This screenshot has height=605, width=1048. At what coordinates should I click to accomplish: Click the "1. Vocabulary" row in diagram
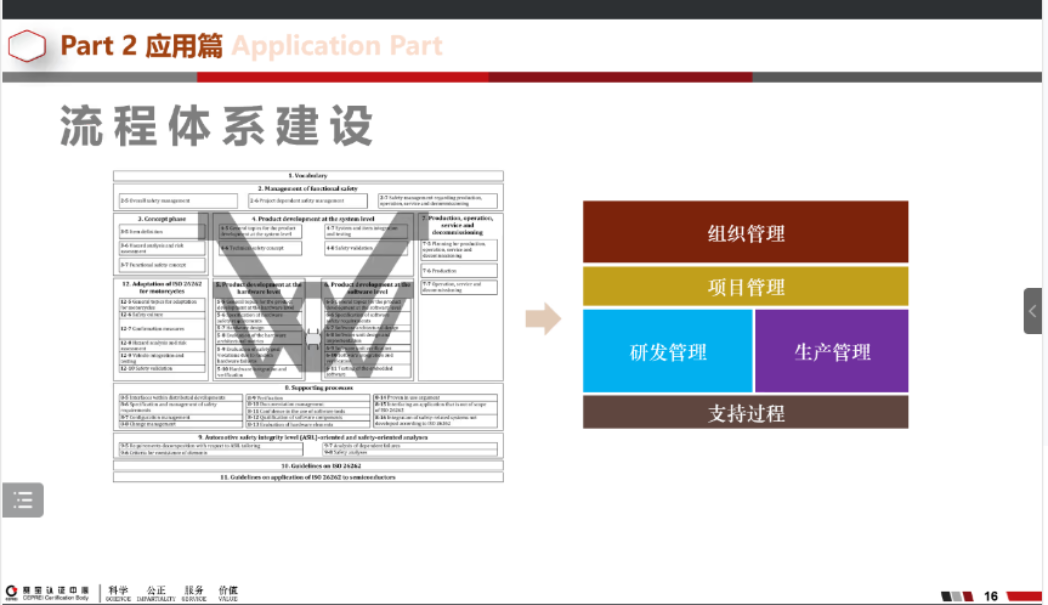coord(308,176)
